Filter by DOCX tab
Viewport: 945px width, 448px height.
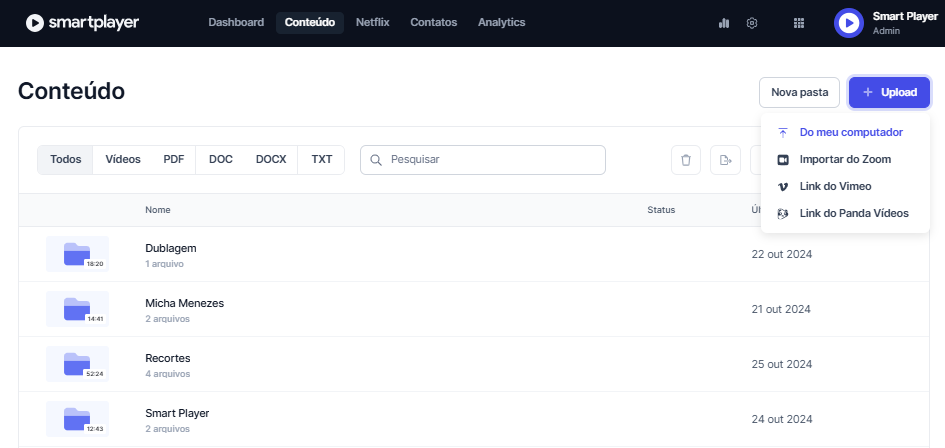271,160
